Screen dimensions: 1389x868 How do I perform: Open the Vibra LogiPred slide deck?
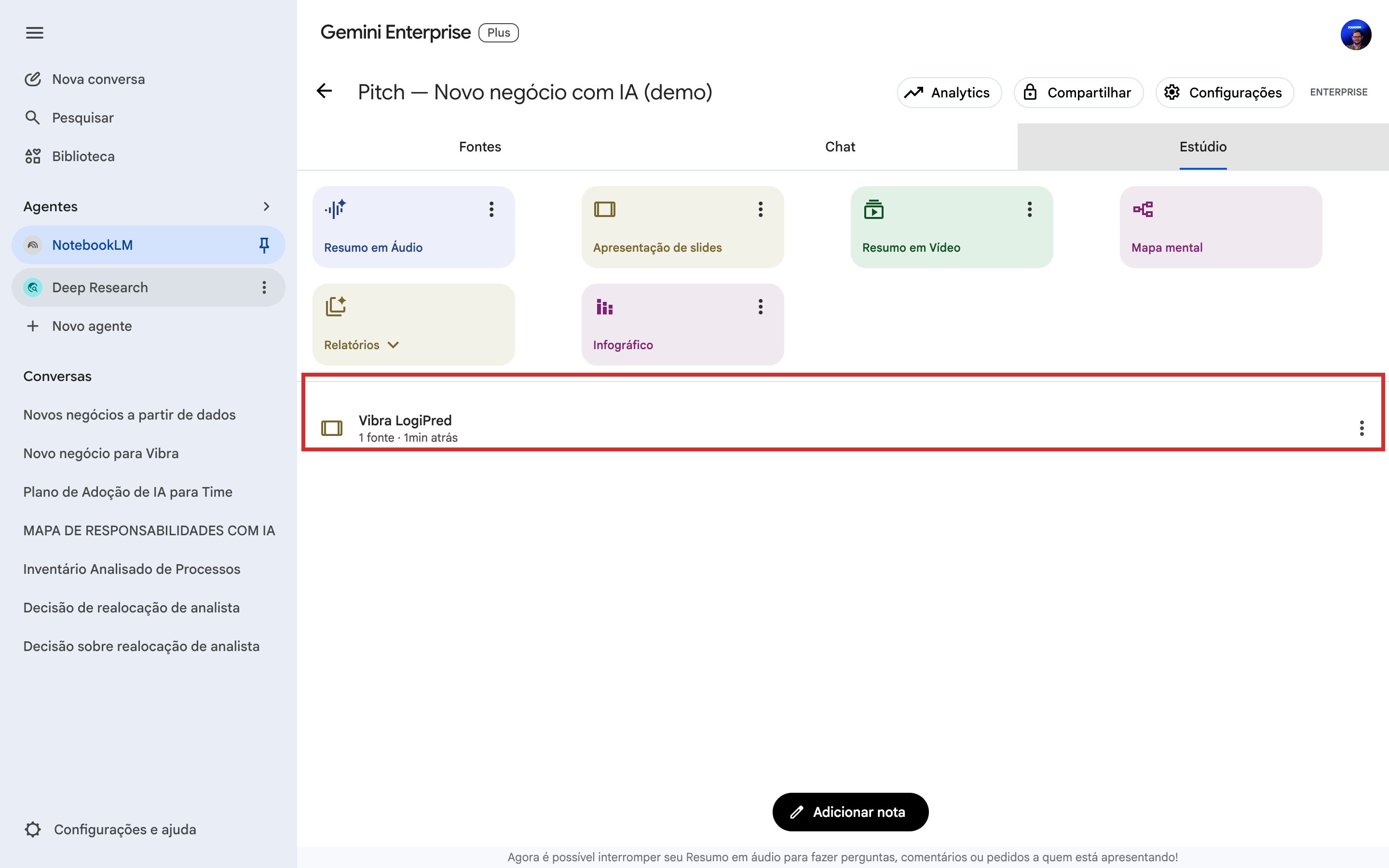tap(843, 428)
